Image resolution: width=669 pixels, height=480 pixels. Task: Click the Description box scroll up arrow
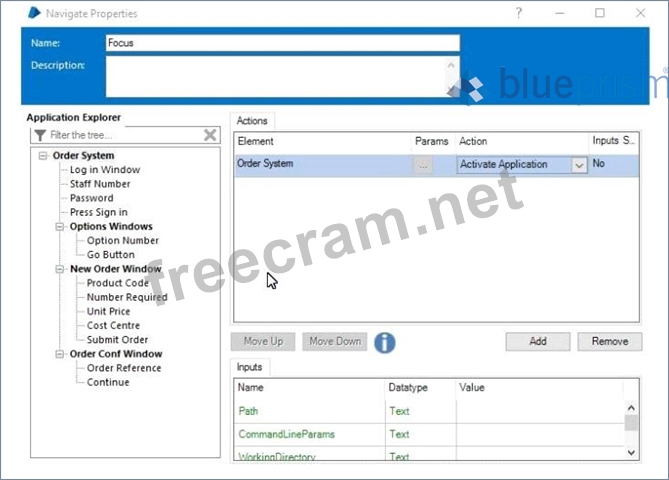[x=451, y=65]
